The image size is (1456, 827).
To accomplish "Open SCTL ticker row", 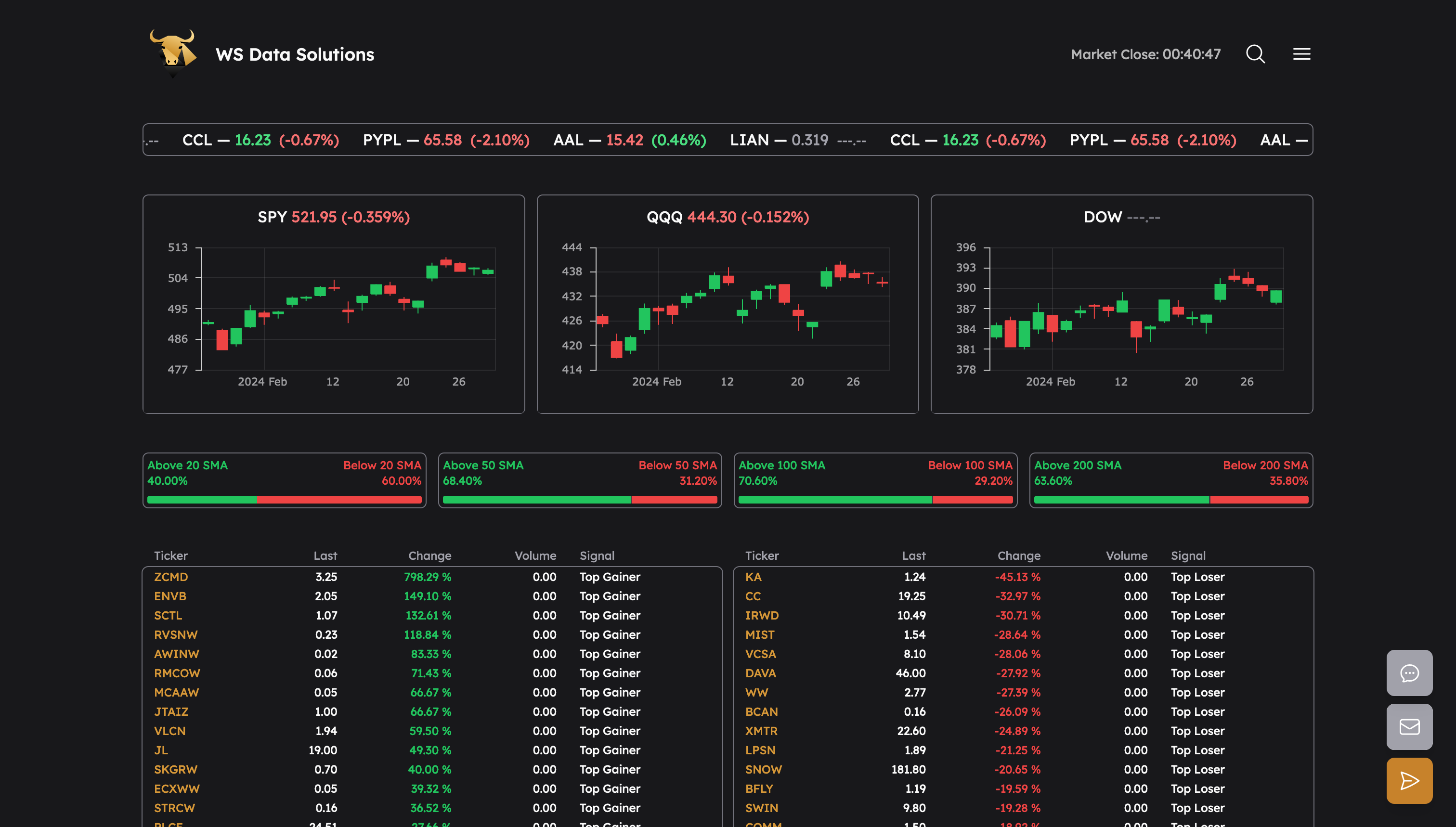I will pyautogui.click(x=432, y=616).
